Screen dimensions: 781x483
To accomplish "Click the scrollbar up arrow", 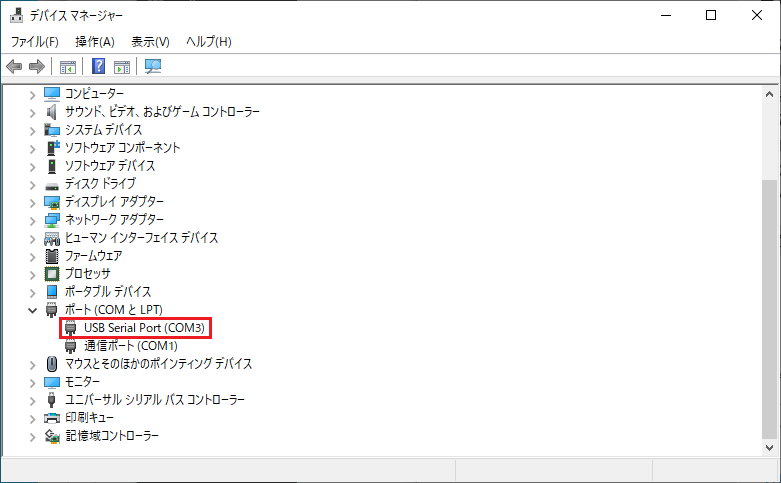I will pyautogui.click(x=769, y=94).
